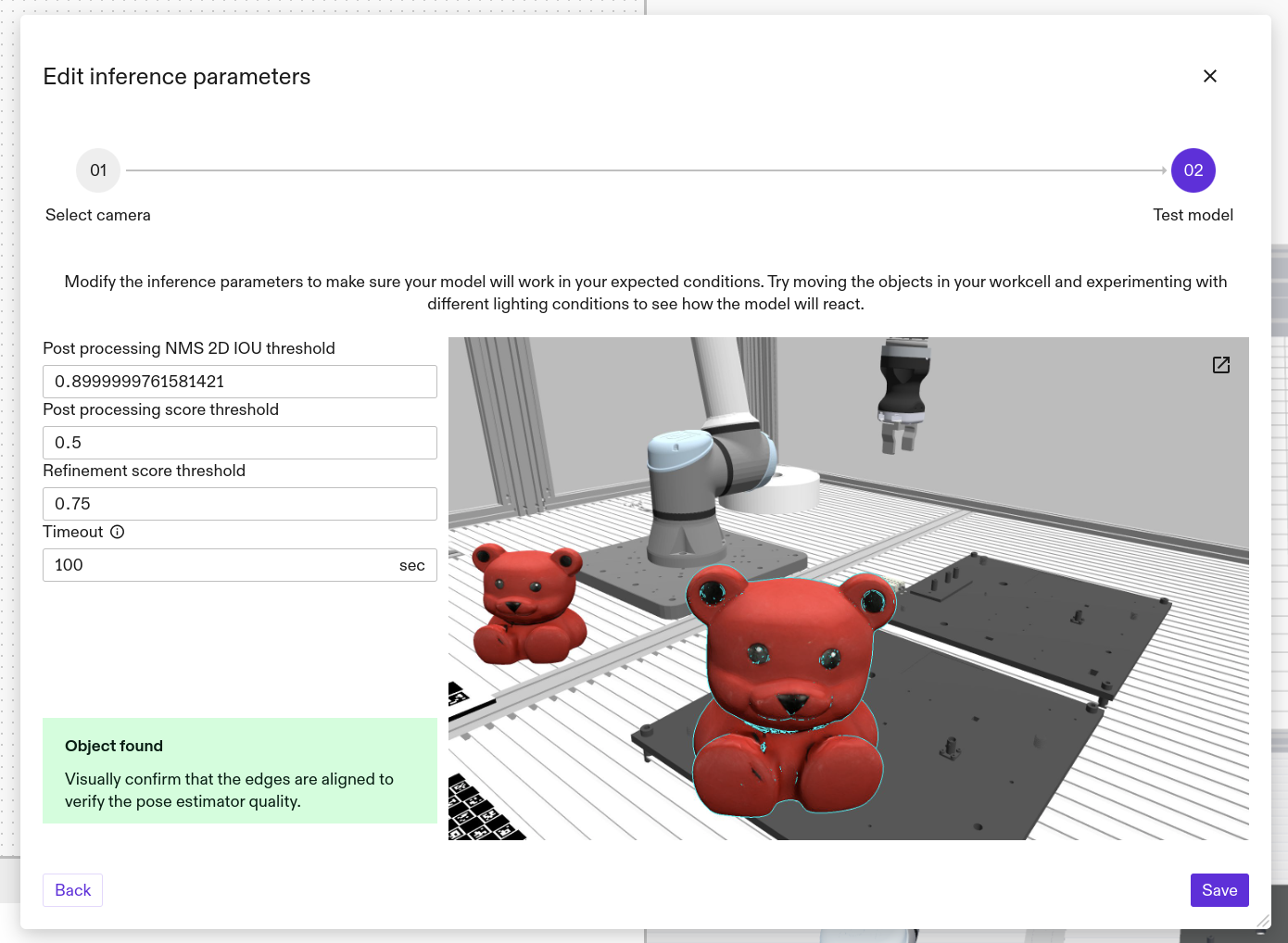Click the Test model step label
Screen dimensions: 1288x943
(1193, 215)
